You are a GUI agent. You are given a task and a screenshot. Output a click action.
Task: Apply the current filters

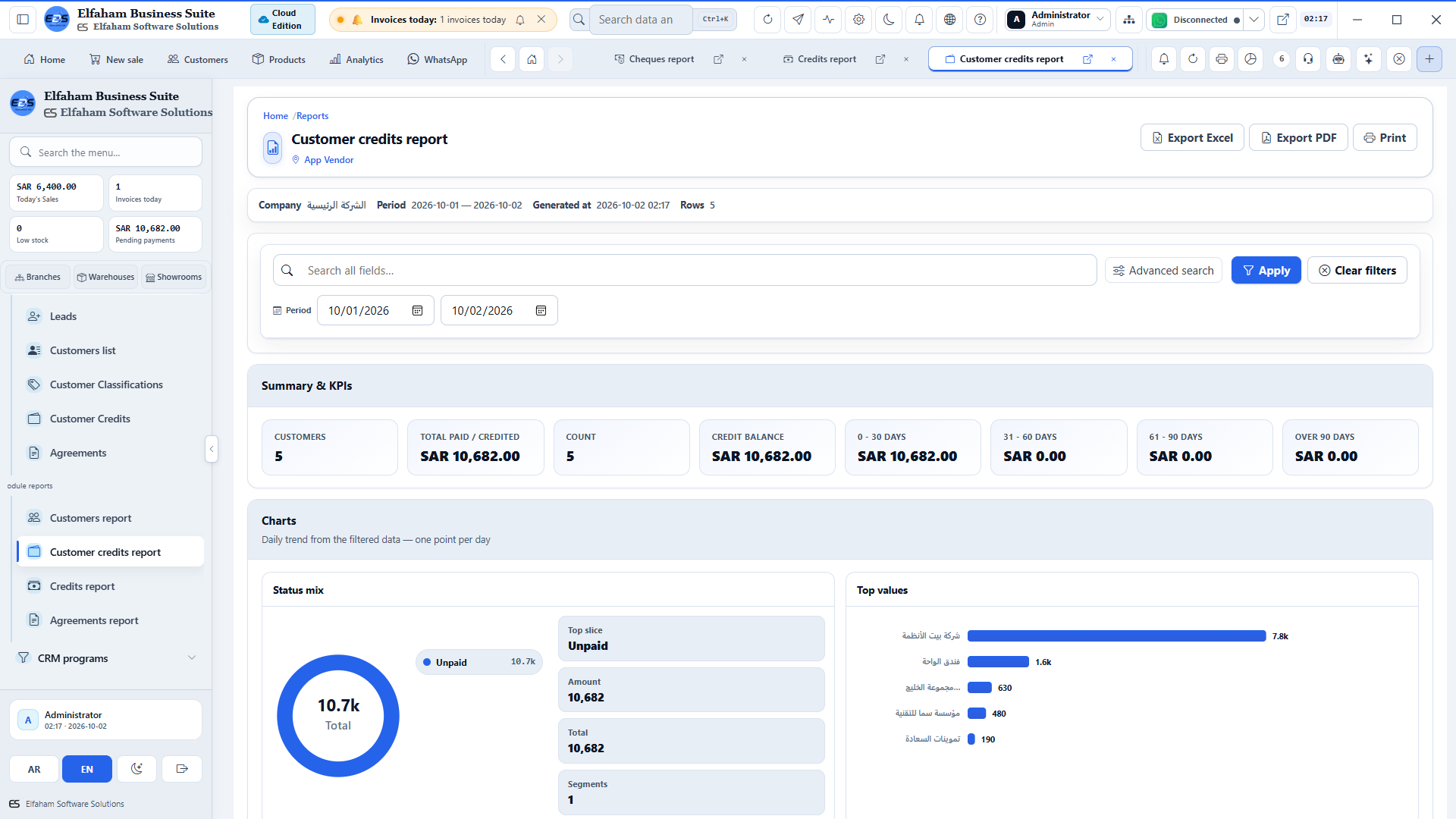coord(1266,271)
